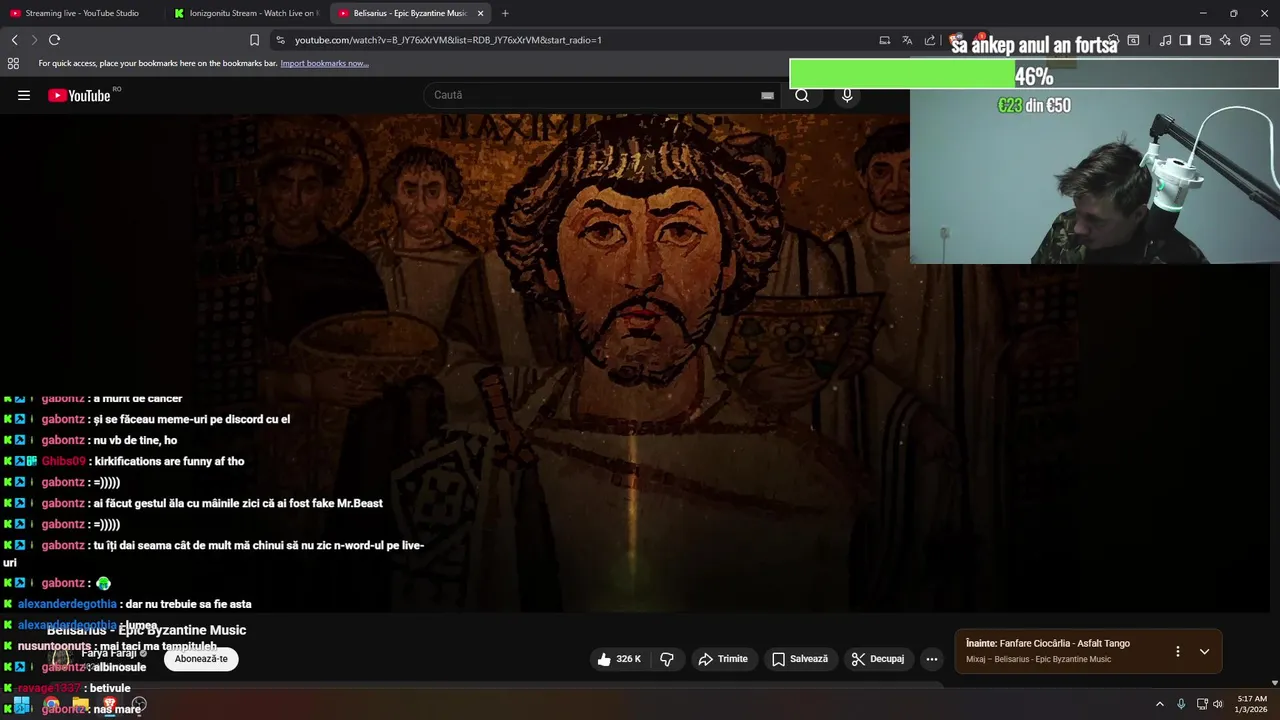Go to the YouTube home logo
Screen dimensions: 1280x720
[x=80, y=95]
